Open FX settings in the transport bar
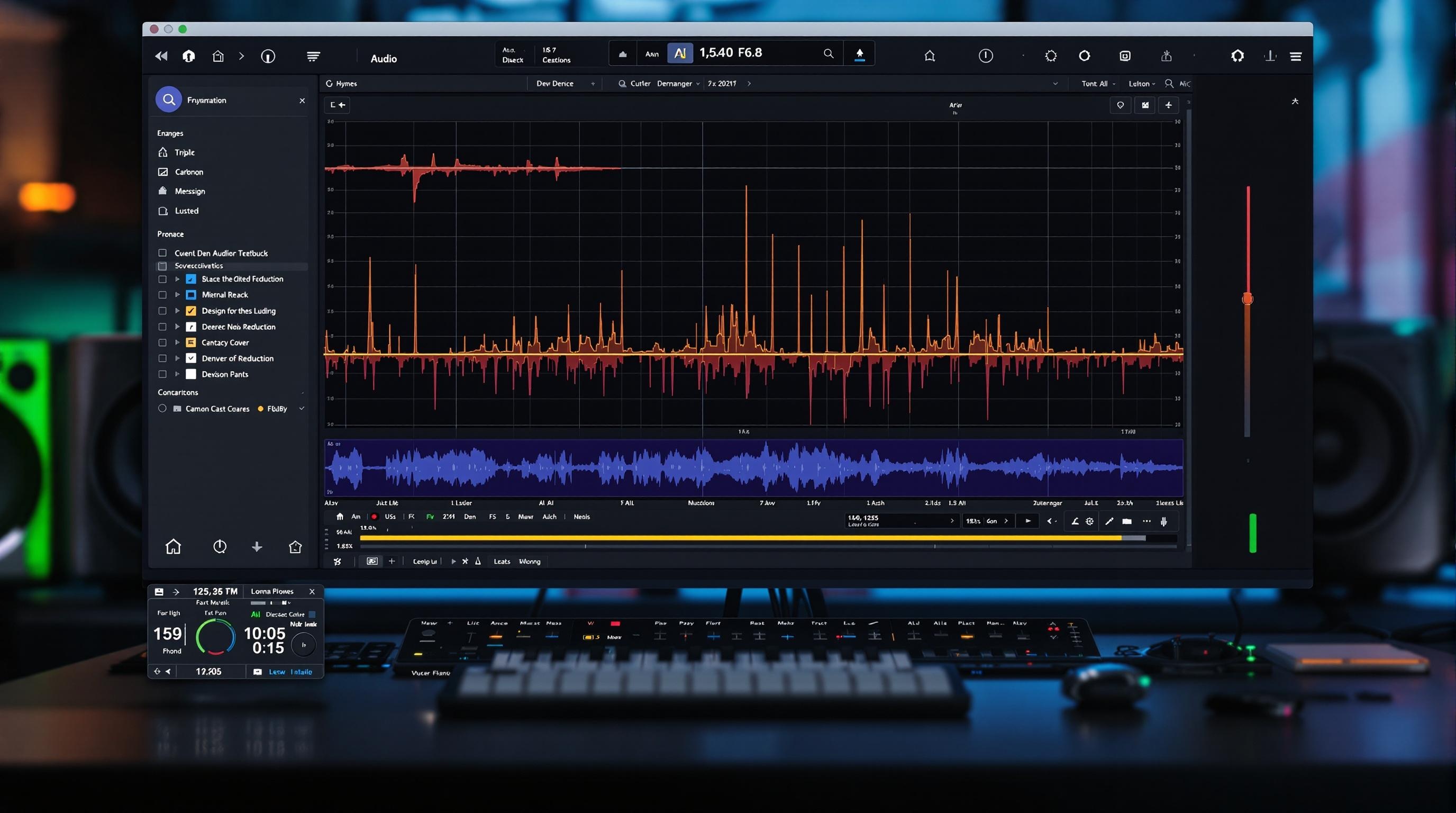 point(412,516)
